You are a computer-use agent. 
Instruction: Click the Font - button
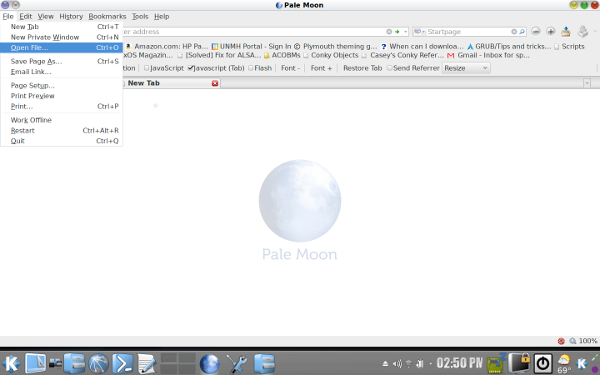click(x=290, y=68)
